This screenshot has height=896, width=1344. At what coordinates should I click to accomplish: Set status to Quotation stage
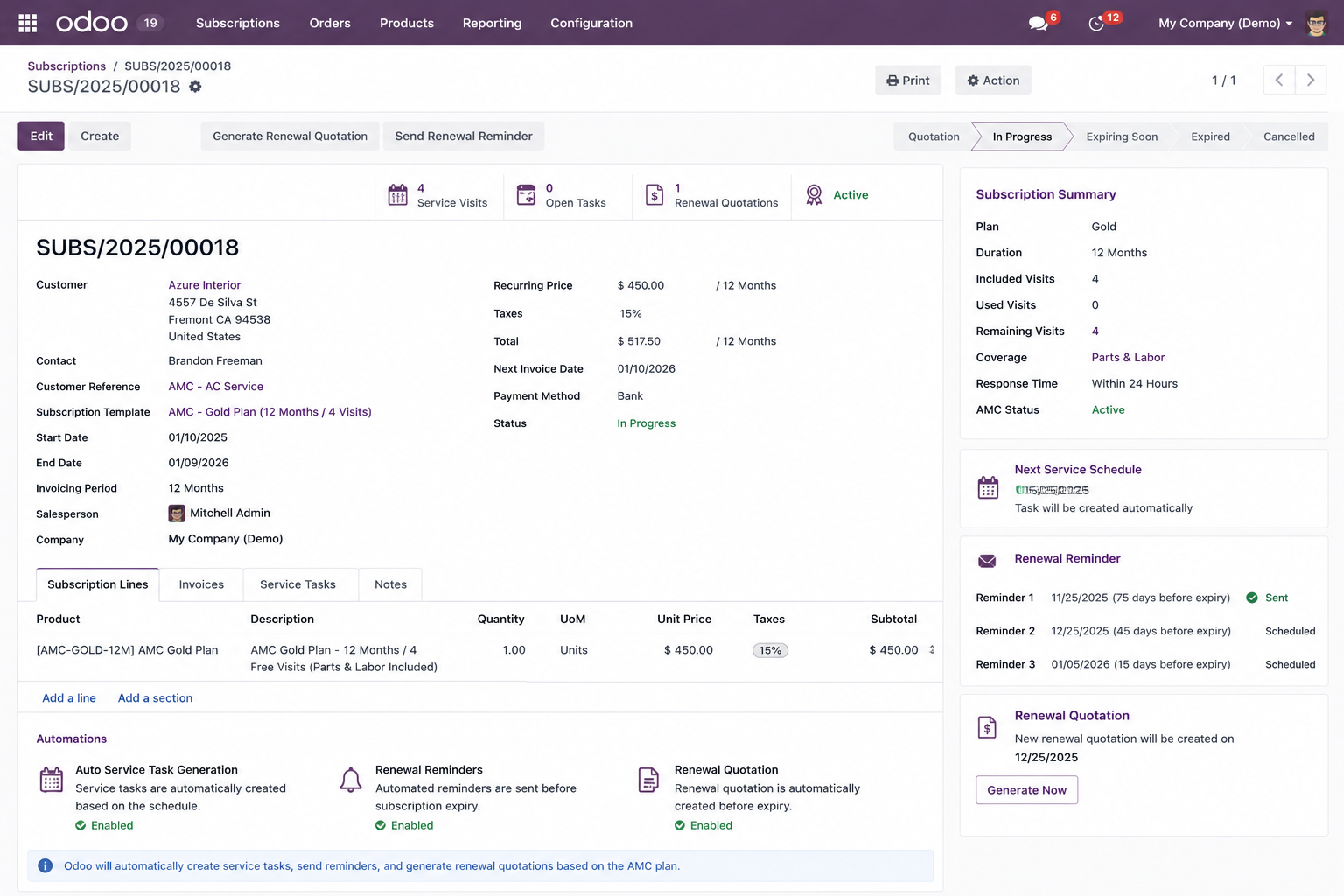tap(934, 136)
